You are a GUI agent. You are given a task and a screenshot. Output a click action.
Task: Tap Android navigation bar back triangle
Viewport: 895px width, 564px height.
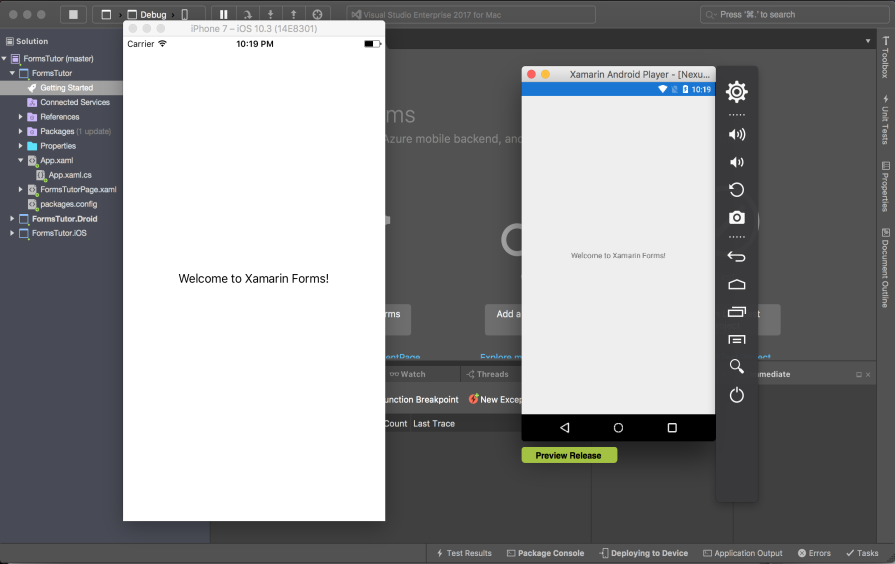565,428
